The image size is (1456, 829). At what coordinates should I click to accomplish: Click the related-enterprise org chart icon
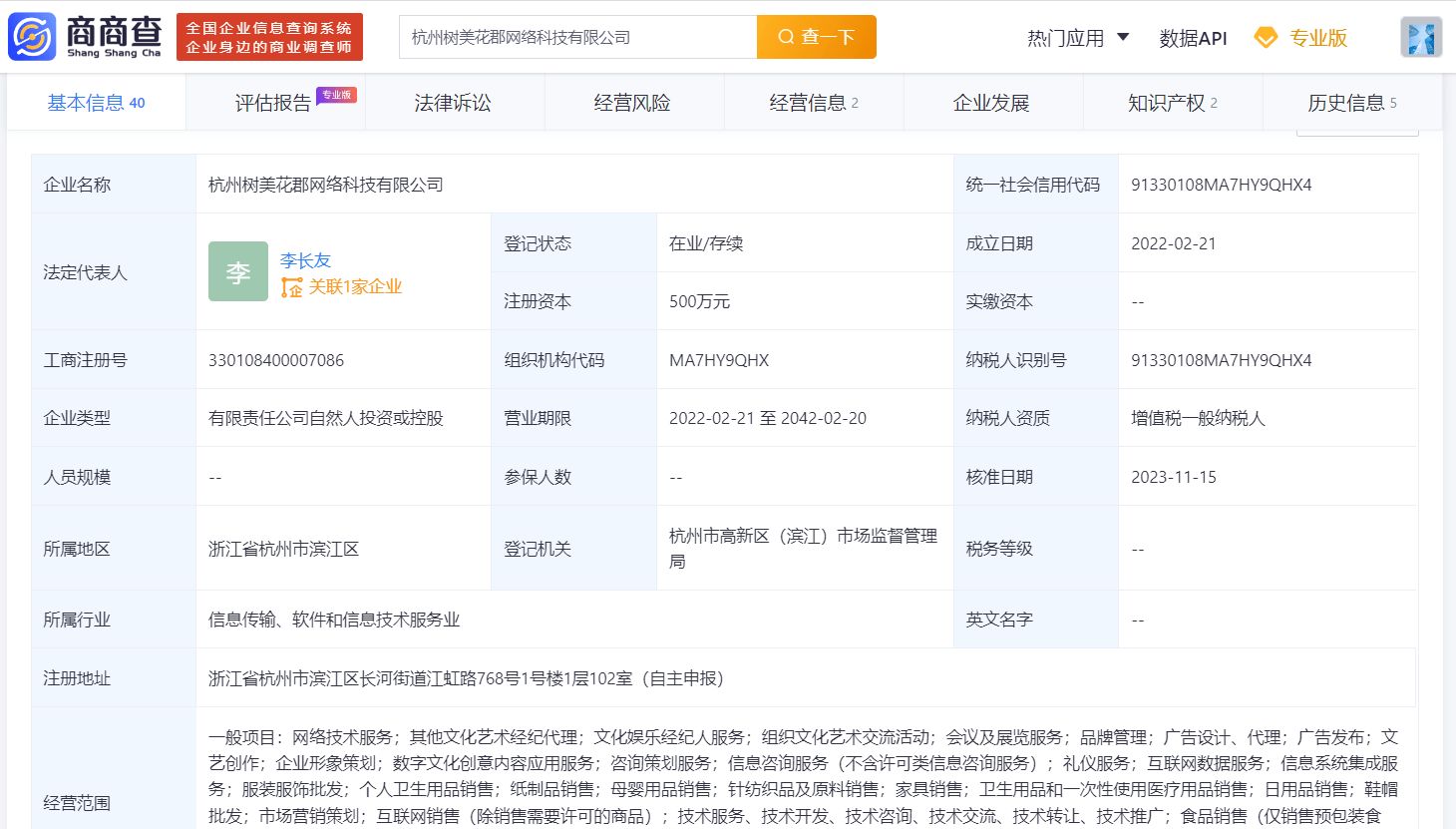pyautogui.click(x=291, y=287)
